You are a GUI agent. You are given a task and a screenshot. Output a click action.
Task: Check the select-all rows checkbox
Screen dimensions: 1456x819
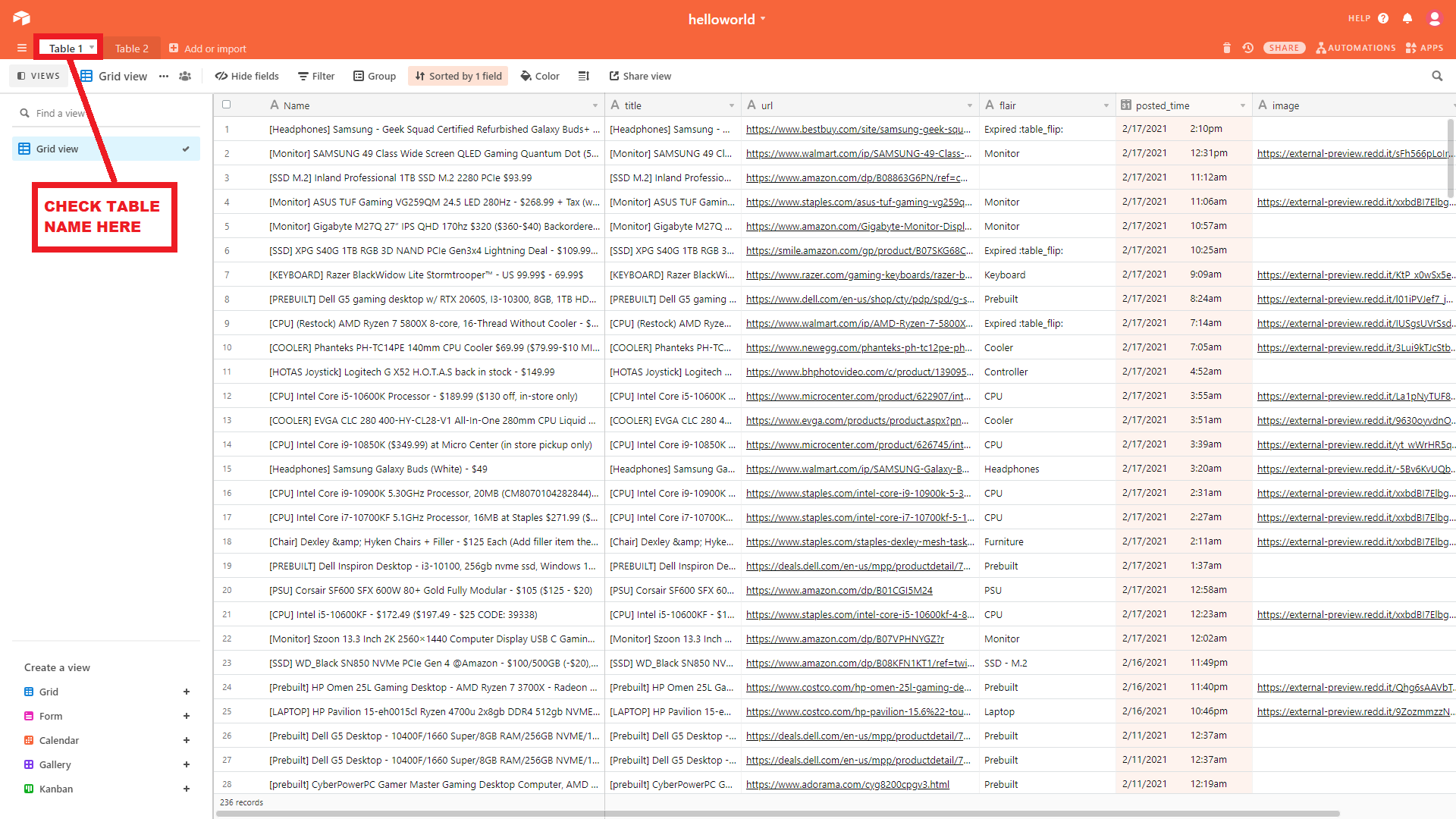click(x=226, y=105)
